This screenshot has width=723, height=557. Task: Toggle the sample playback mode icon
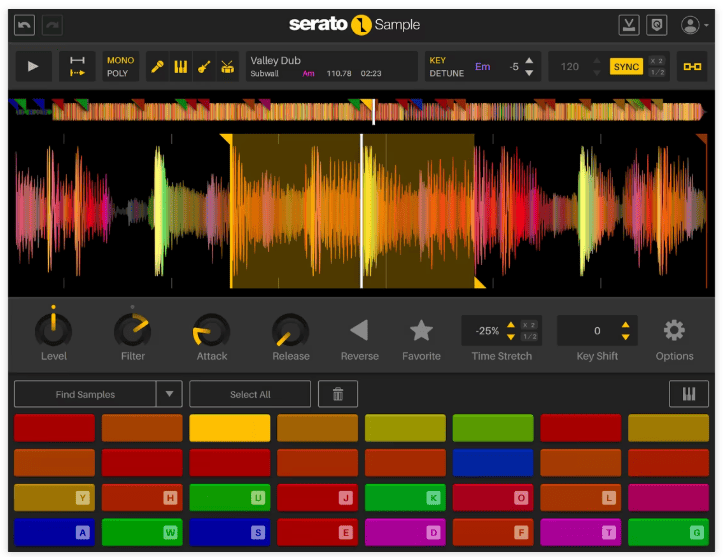[77, 66]
